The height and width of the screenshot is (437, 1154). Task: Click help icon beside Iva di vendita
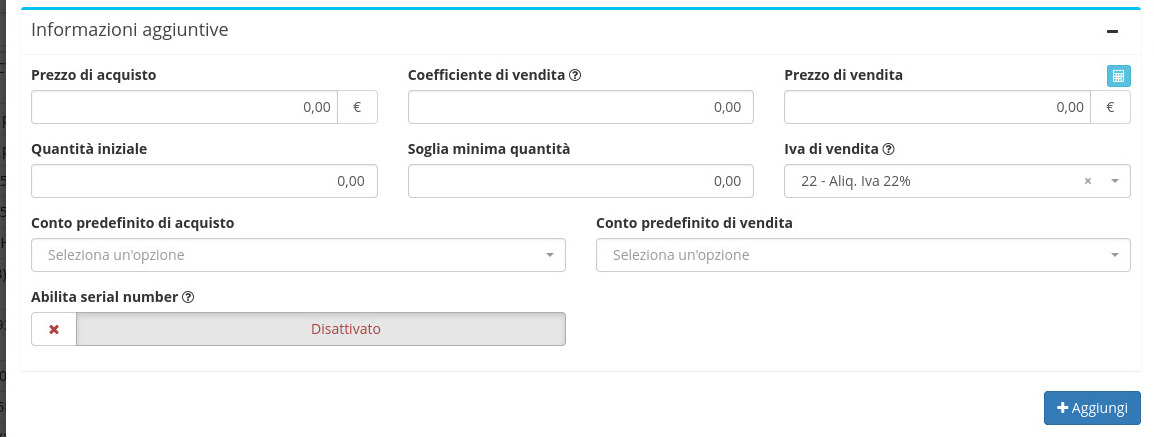888,149
